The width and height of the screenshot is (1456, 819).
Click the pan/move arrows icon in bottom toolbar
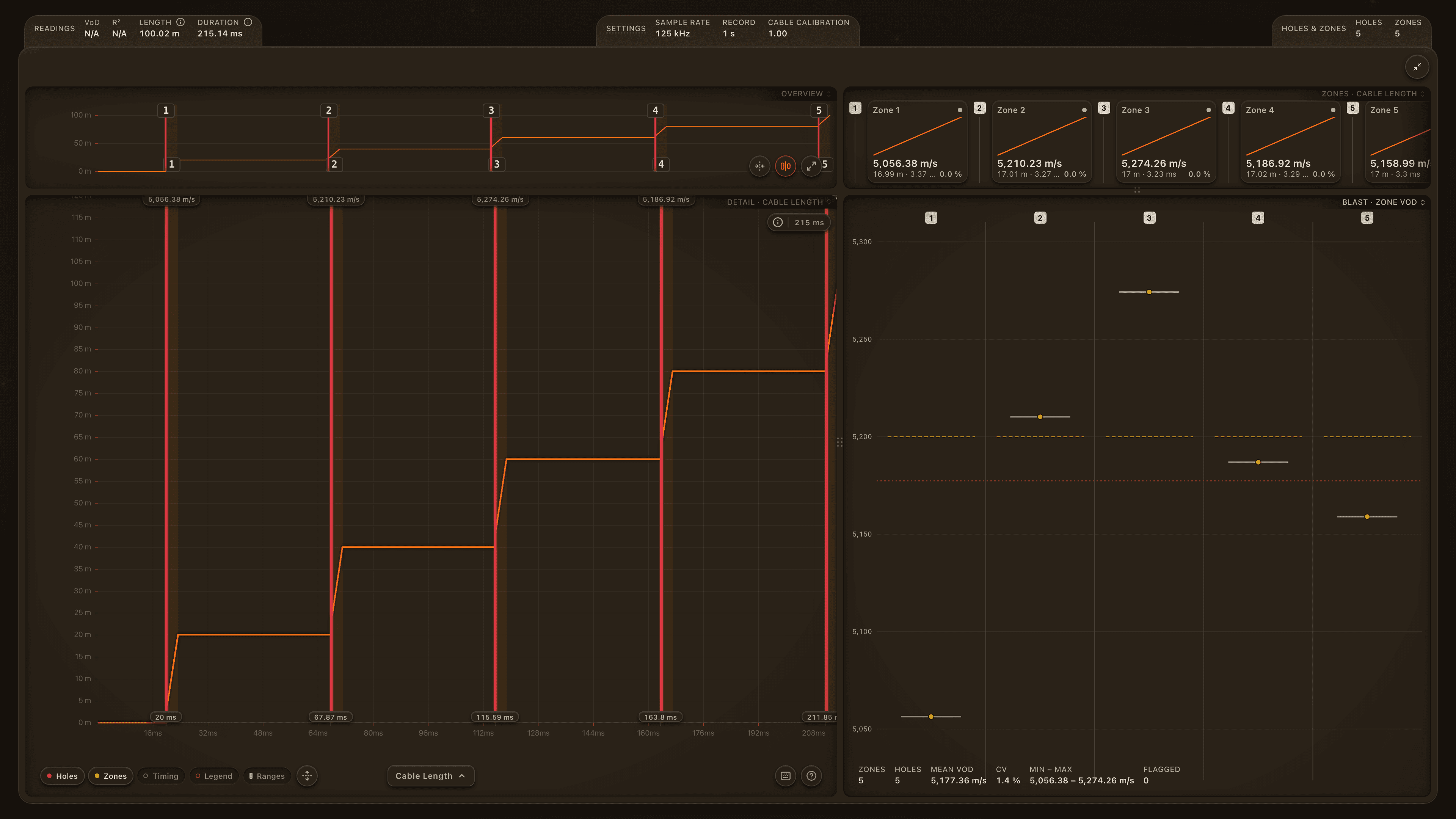tap(307, 775)
